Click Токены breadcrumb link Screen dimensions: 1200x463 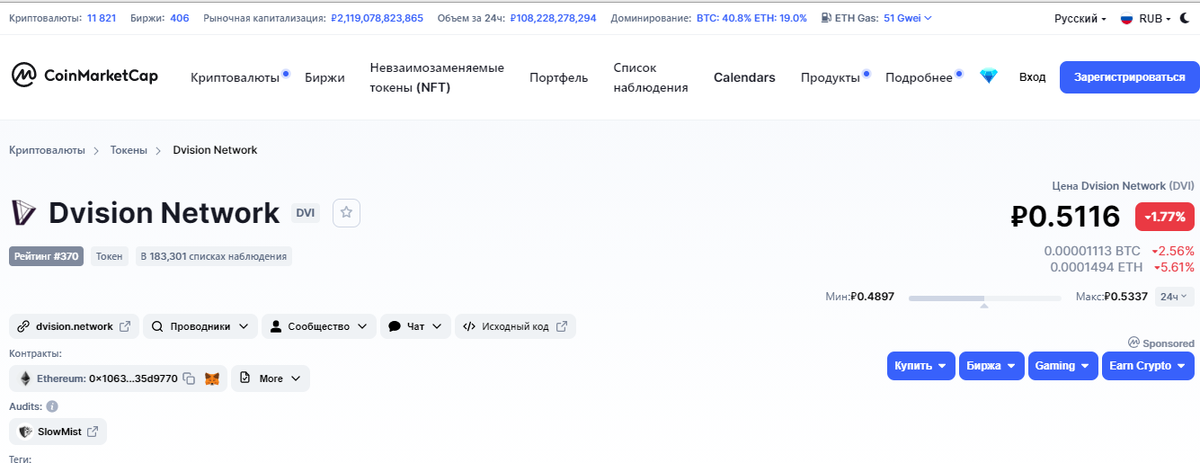coord(129,150)
